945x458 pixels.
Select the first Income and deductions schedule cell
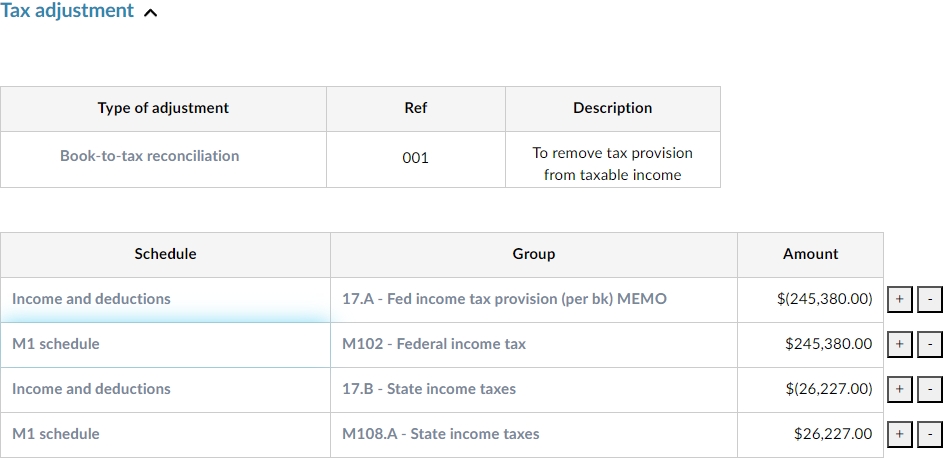(91, 299)
